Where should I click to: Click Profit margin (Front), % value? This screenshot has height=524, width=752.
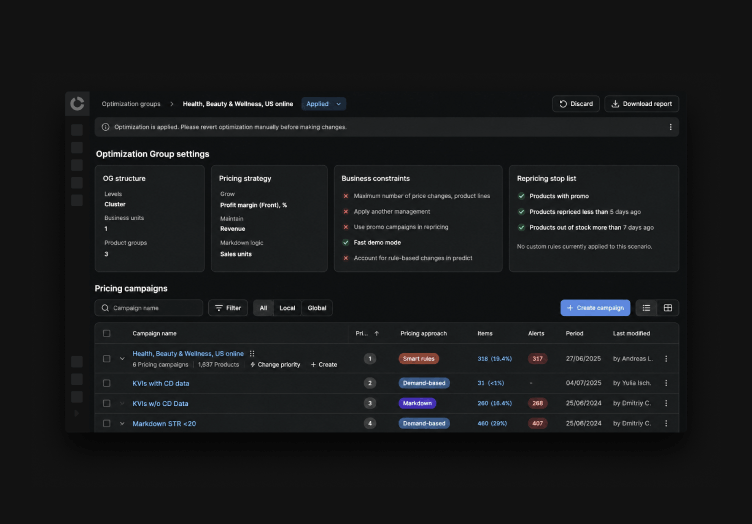[x=253, y=205]
